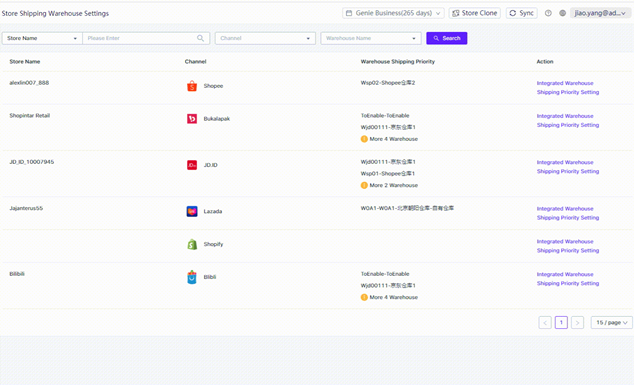Click the Store Clone button
This screenshot has width=634, height=385.
[475, 13]
